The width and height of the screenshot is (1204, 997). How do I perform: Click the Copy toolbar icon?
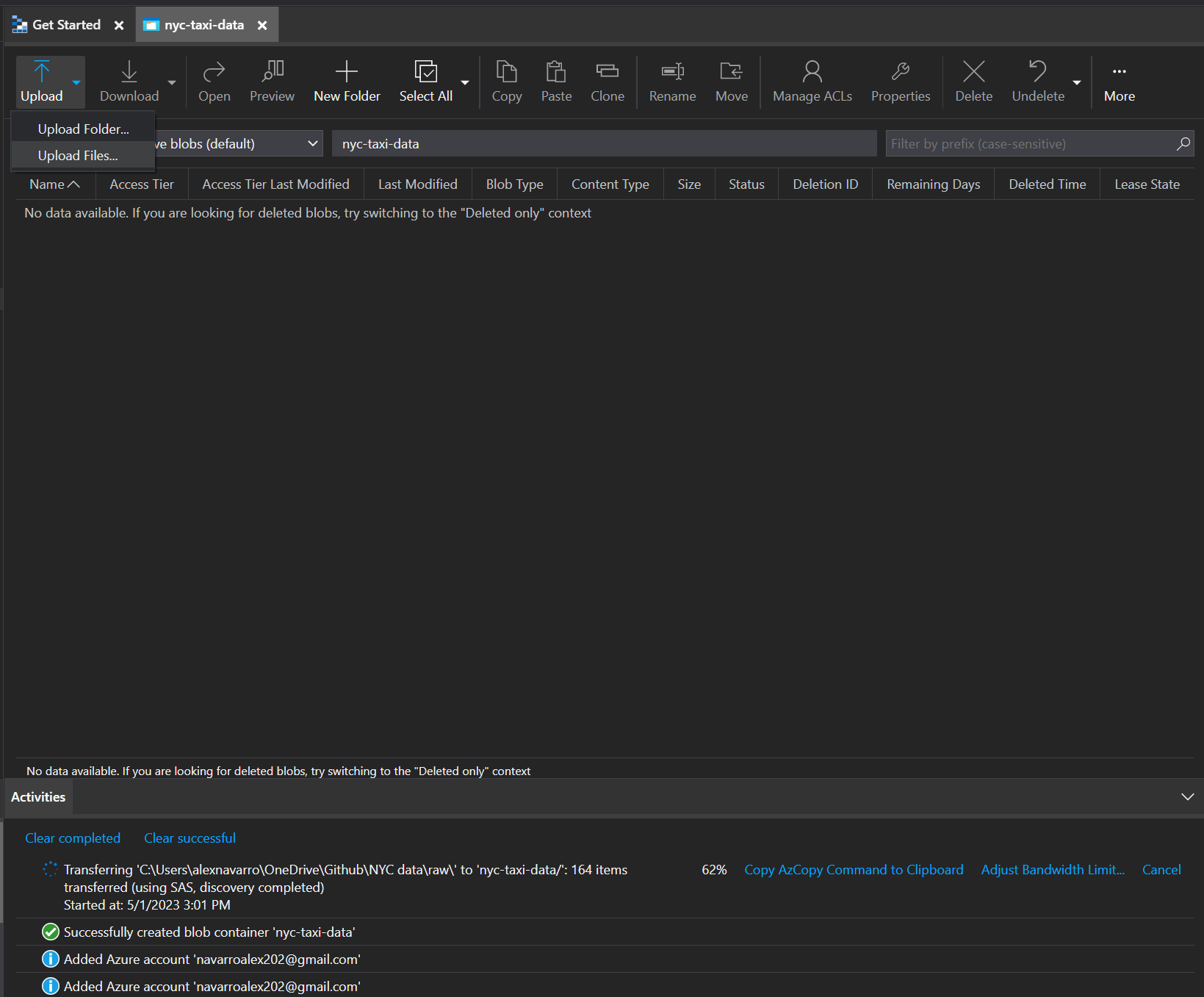coord(507,72)
